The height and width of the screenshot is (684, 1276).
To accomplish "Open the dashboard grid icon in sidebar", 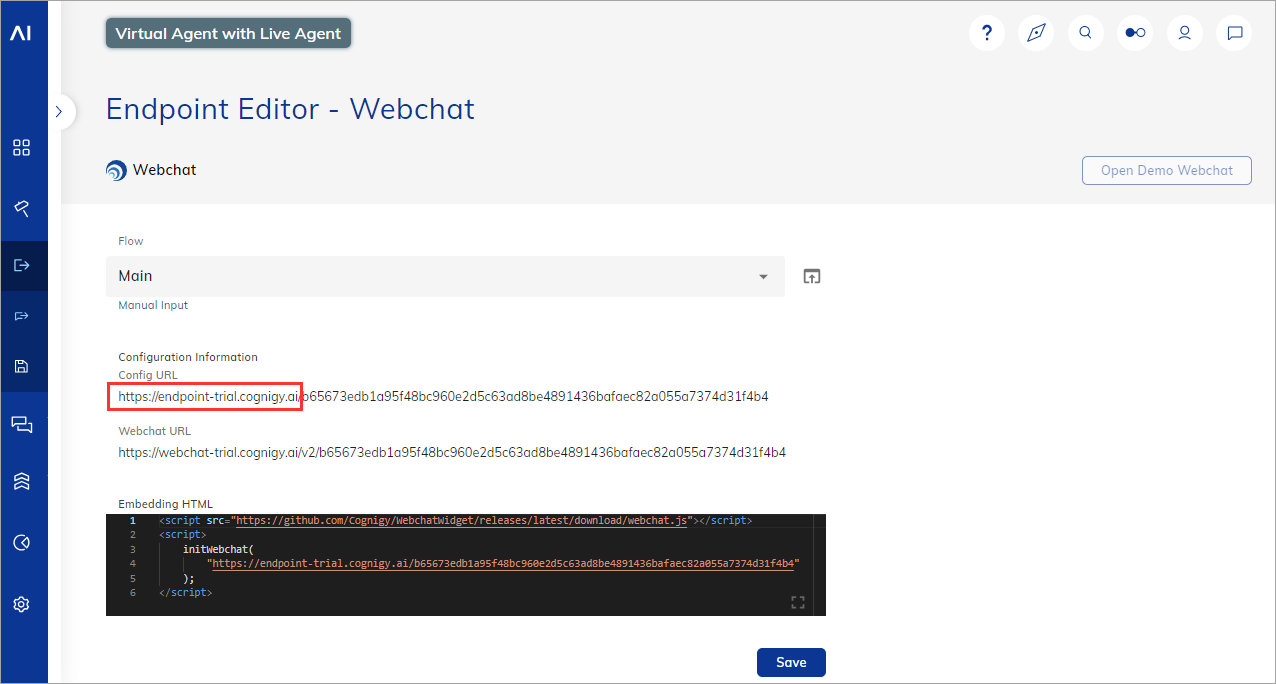I will 21,148.
